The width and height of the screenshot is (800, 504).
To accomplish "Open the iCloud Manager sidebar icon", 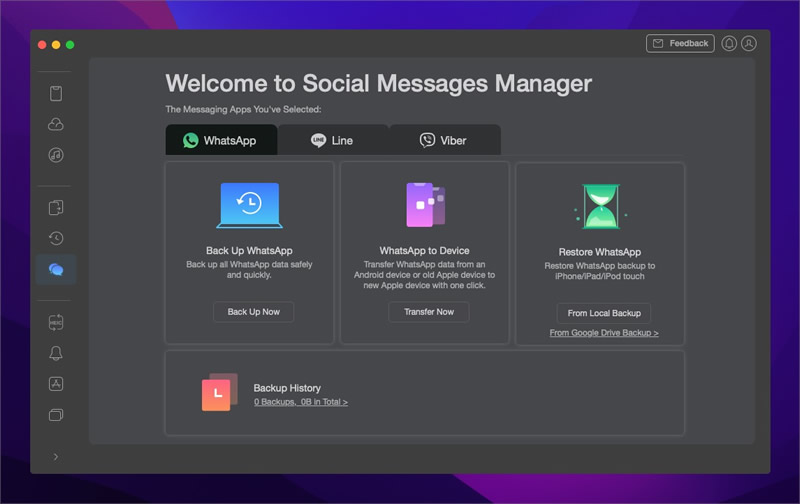I will point(56,124).
